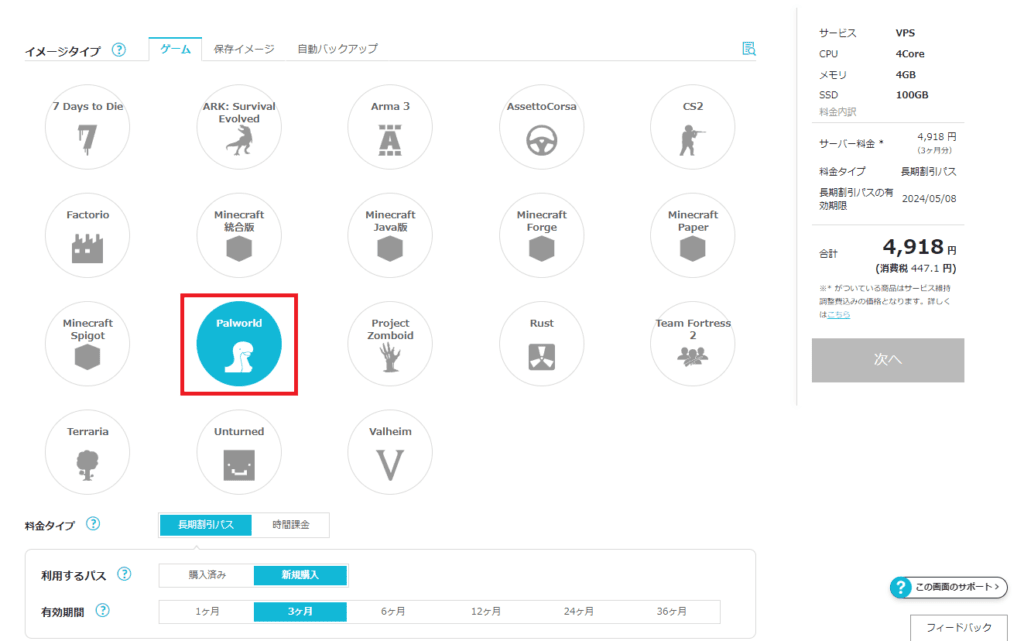This screenshot has width=1024, height=641.
Task: Open help for 料金タイプ
Action: pos(93,524)
